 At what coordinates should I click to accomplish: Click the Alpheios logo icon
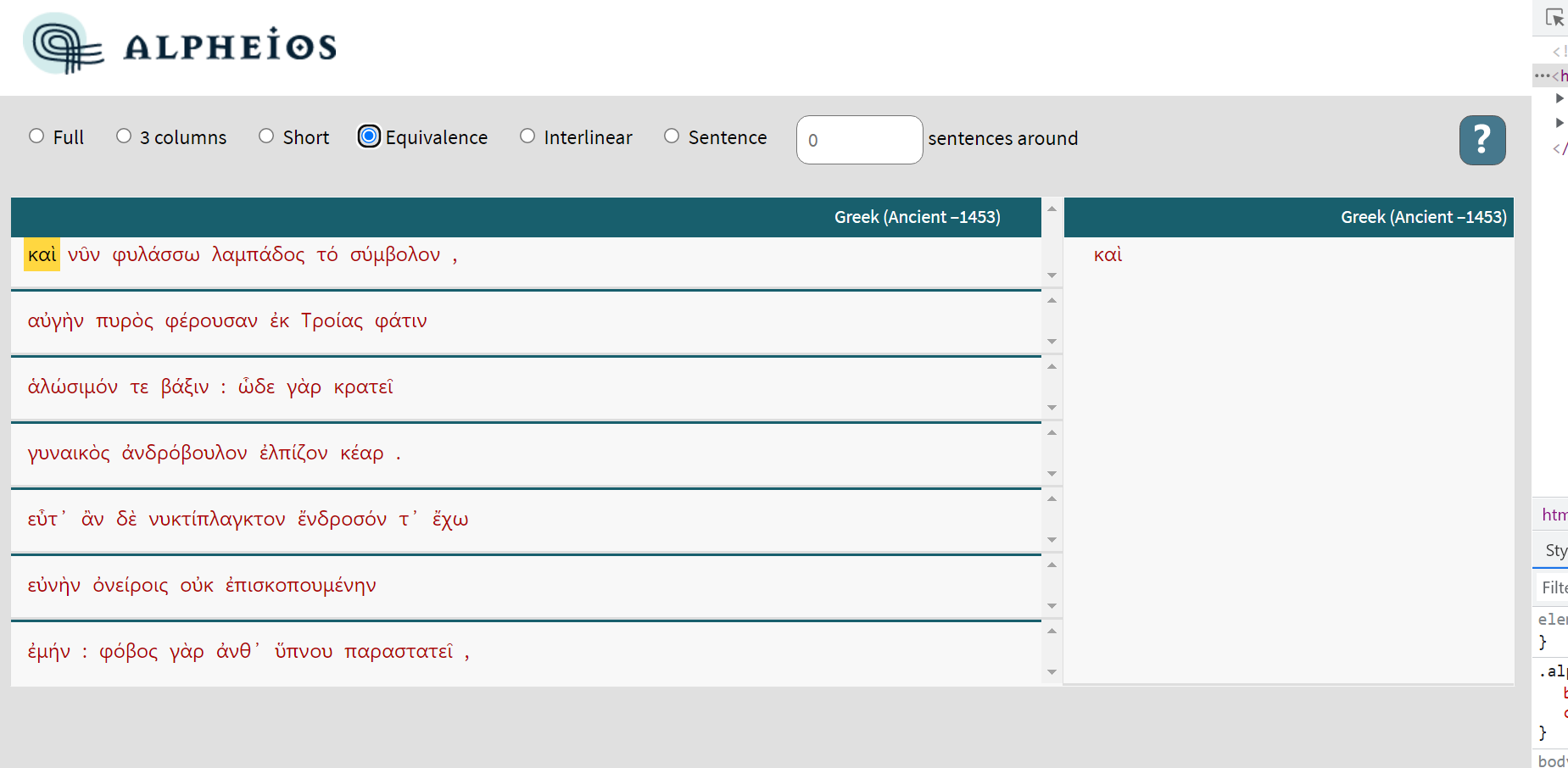[64, 44]
